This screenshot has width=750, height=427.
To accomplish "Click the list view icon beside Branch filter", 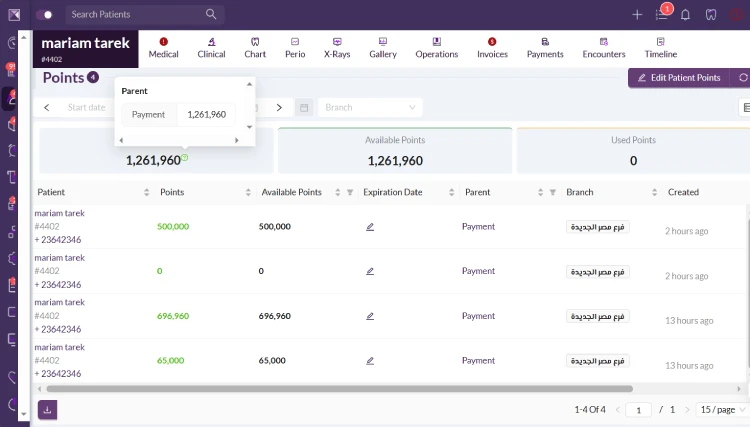I will [746, 108].
